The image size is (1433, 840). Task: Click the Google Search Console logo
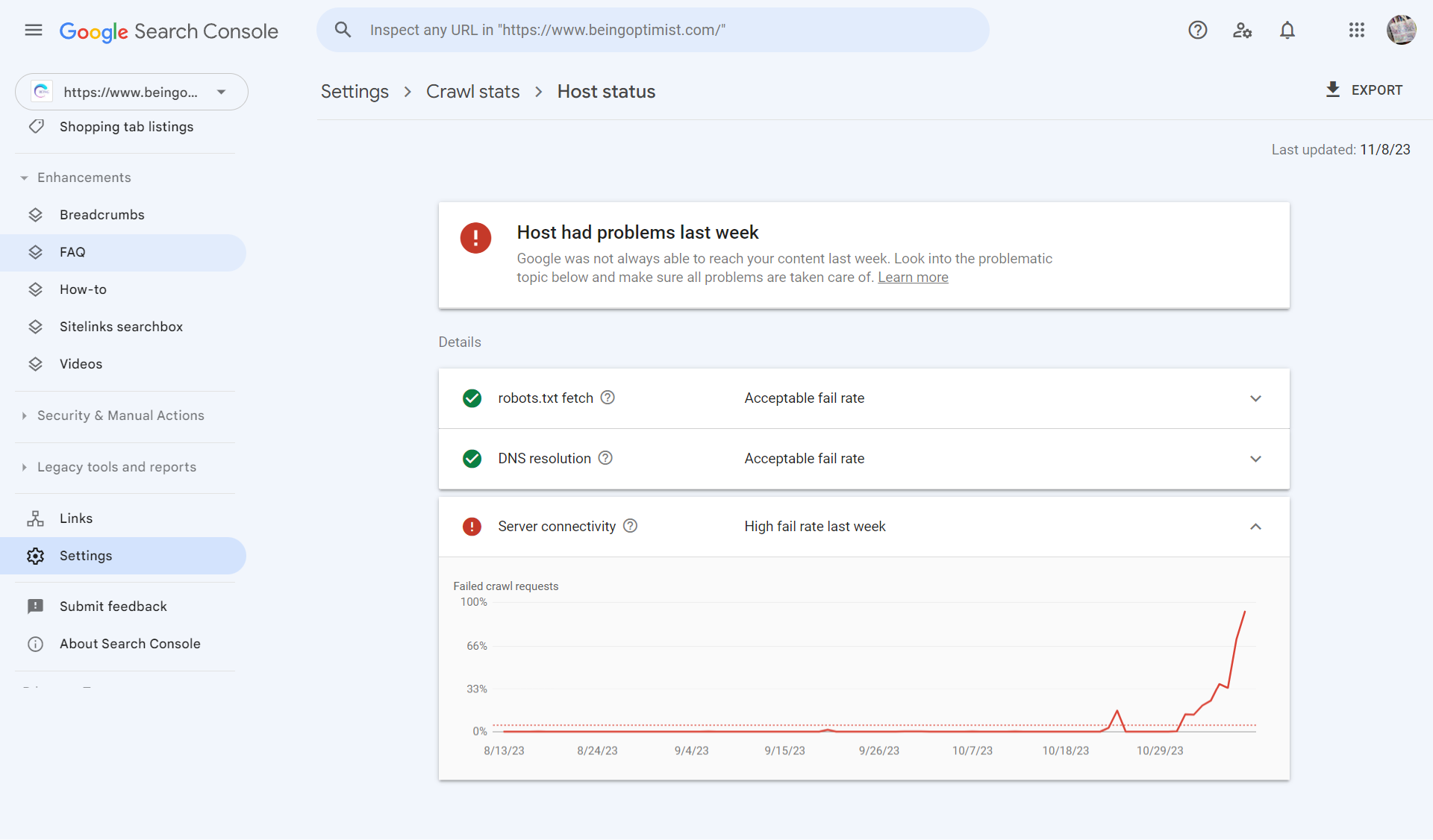click(169, 31)
